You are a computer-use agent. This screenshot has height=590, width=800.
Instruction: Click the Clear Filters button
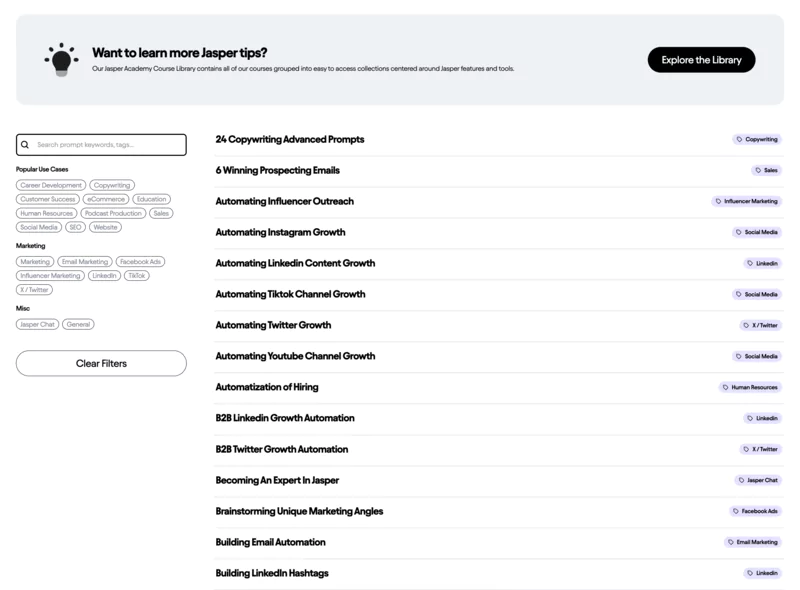(x=101, y=363)
